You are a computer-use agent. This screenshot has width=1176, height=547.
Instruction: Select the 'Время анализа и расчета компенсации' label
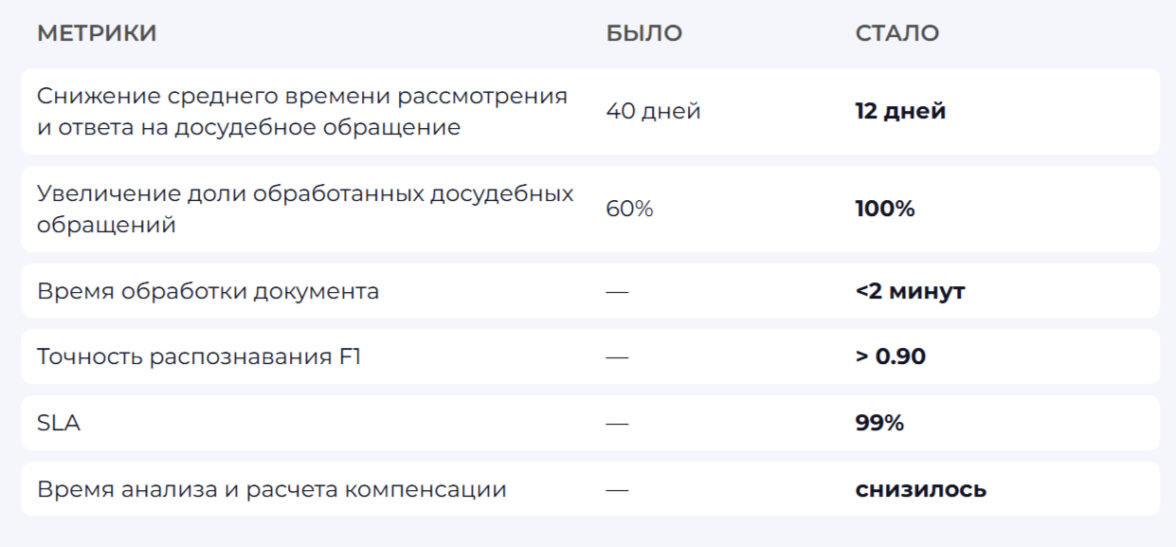[272, 489]
